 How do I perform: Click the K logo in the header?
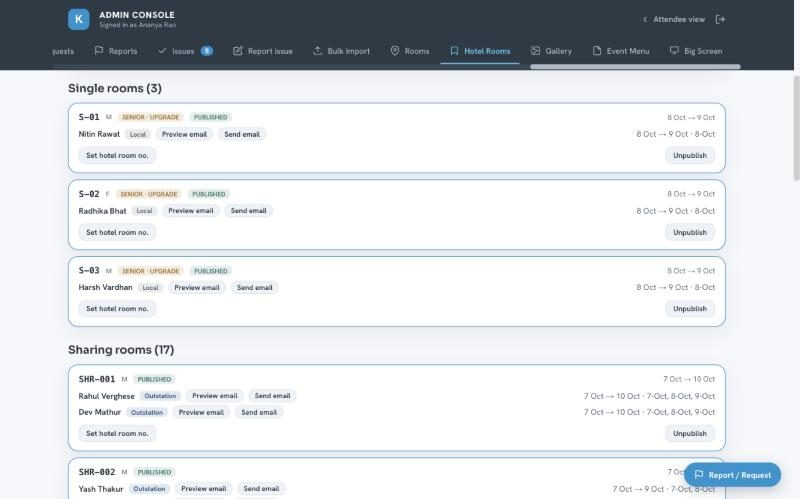click(x=79, y=19)
